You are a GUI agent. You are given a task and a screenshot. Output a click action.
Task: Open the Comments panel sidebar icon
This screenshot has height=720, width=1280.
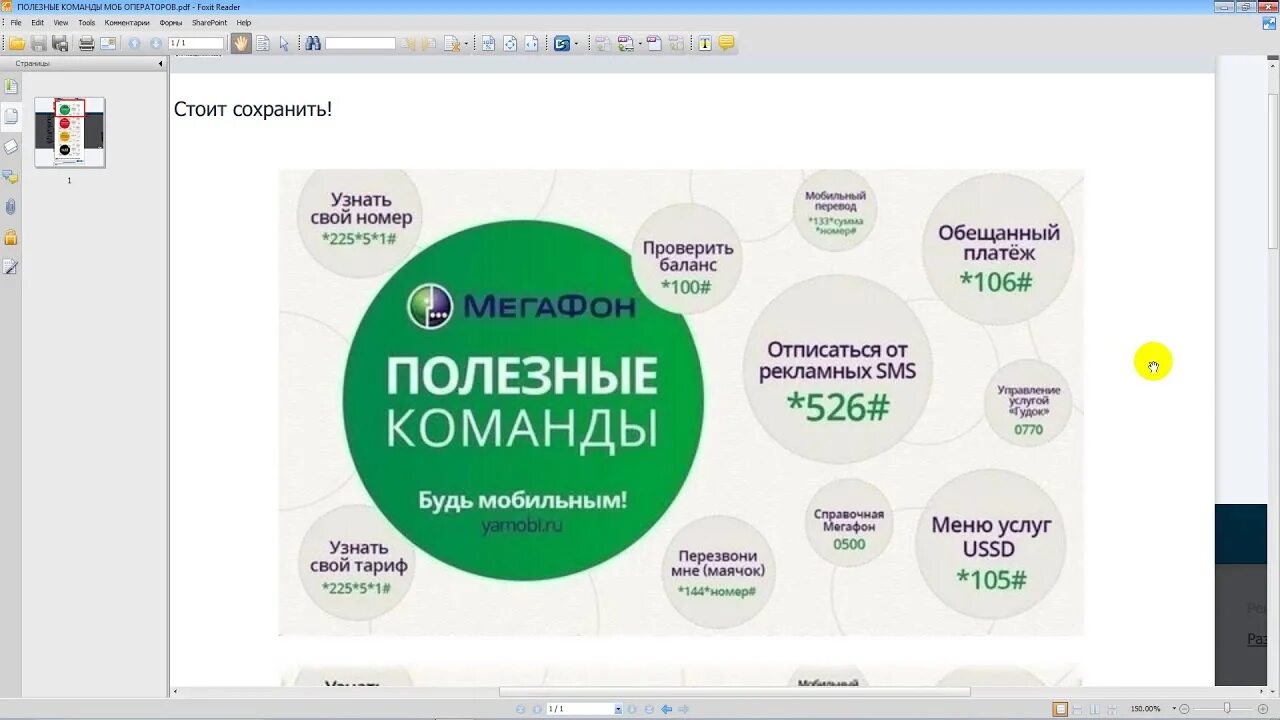tap(11, 176)
